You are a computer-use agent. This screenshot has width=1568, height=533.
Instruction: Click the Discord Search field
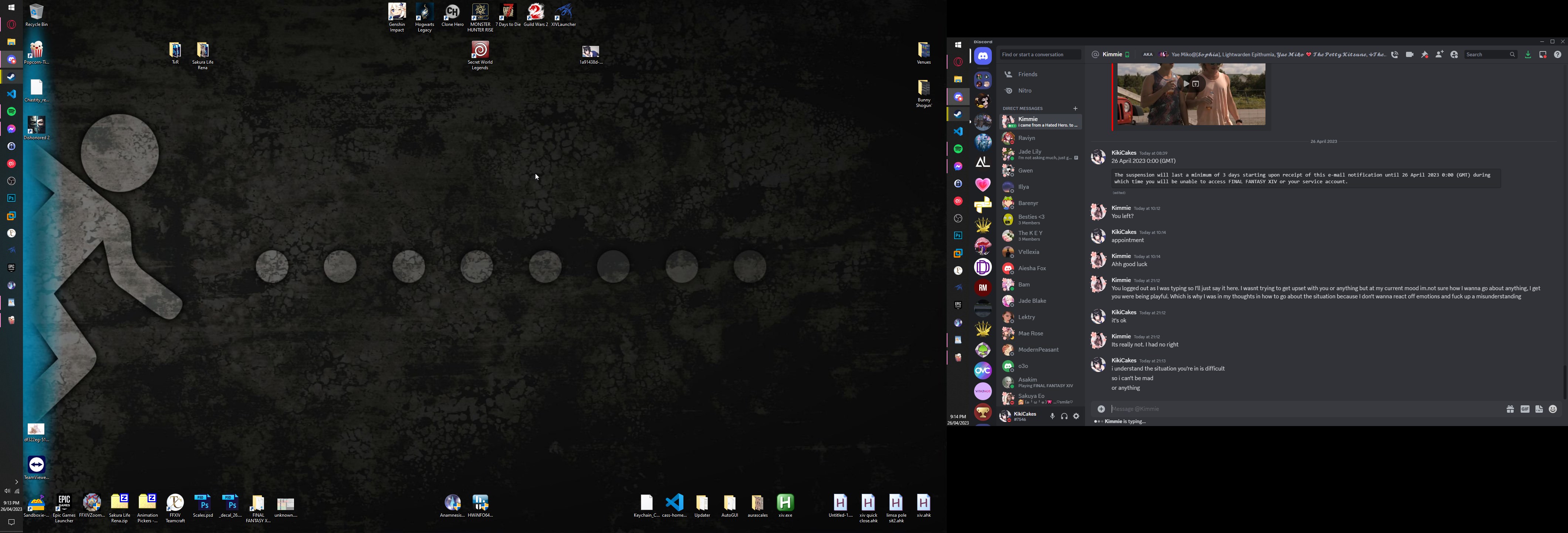(1490, 55)
